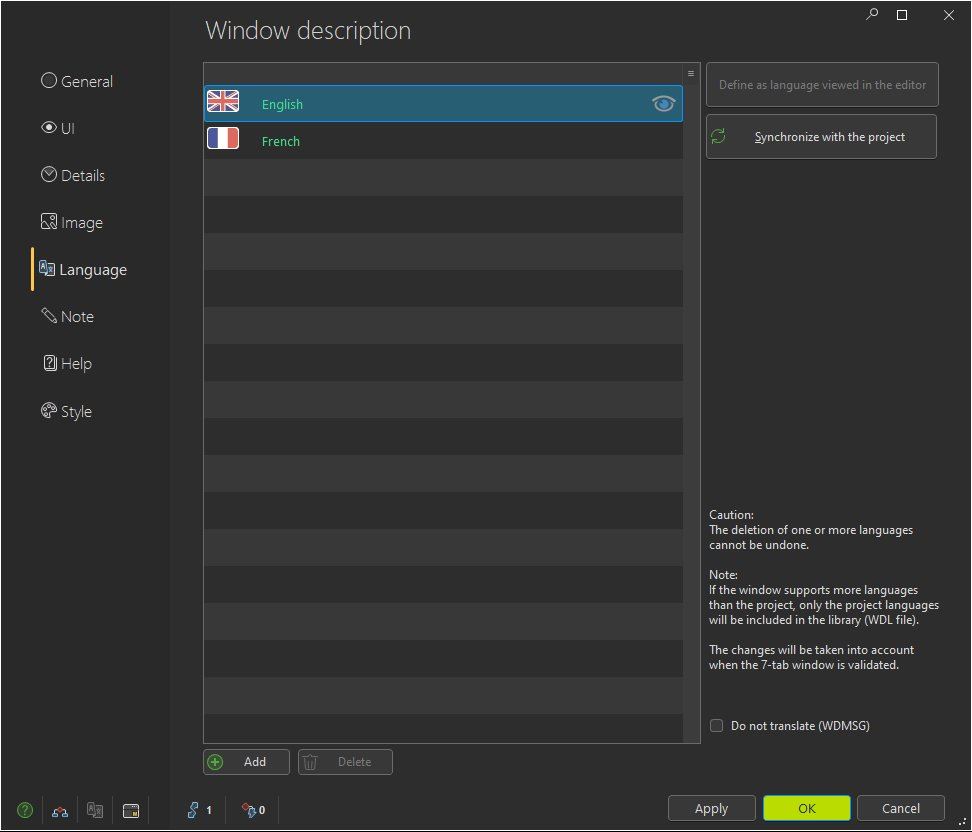
Task: Toggle the eye icon on the English row
Action: click(663, 104)
